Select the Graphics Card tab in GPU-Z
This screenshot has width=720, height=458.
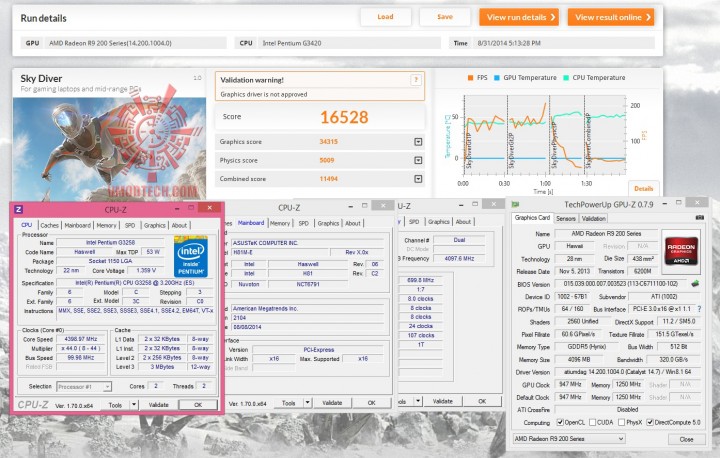(532, 218)
